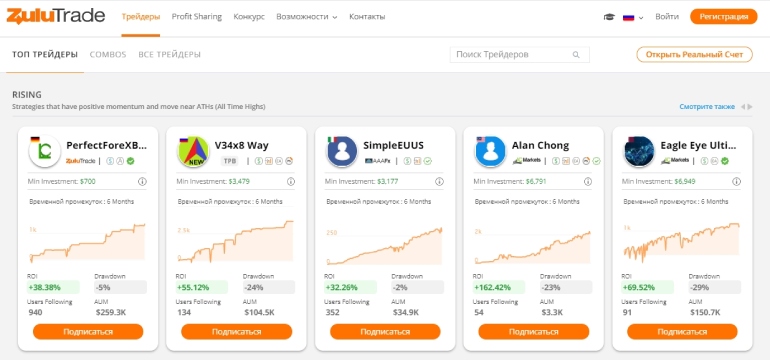Click Открыть Реальный Счет button
Viewport: 770px width, 360px height.
pos(694,55)
